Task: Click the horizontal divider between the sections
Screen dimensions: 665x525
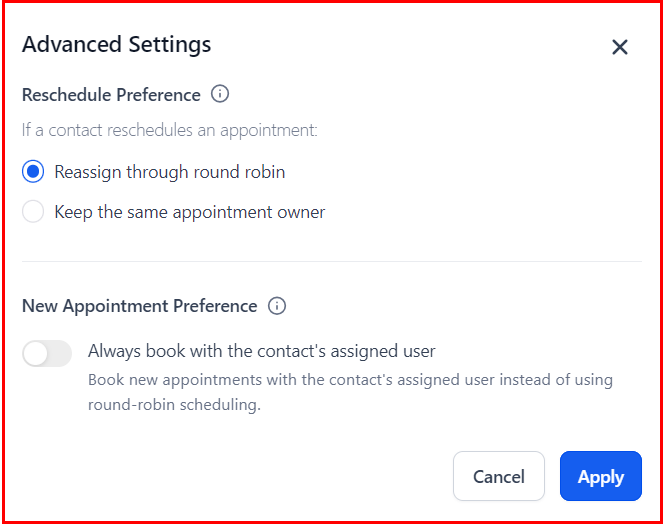Action: 331,262
